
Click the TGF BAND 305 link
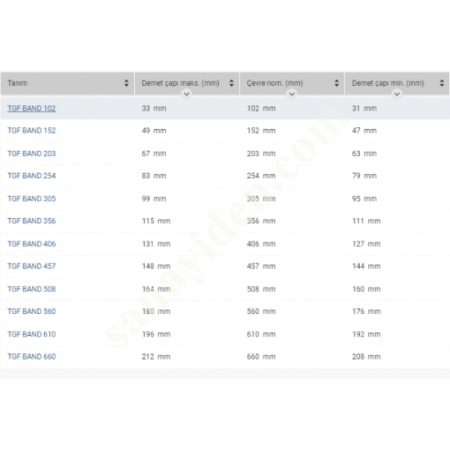coord(32,199)
